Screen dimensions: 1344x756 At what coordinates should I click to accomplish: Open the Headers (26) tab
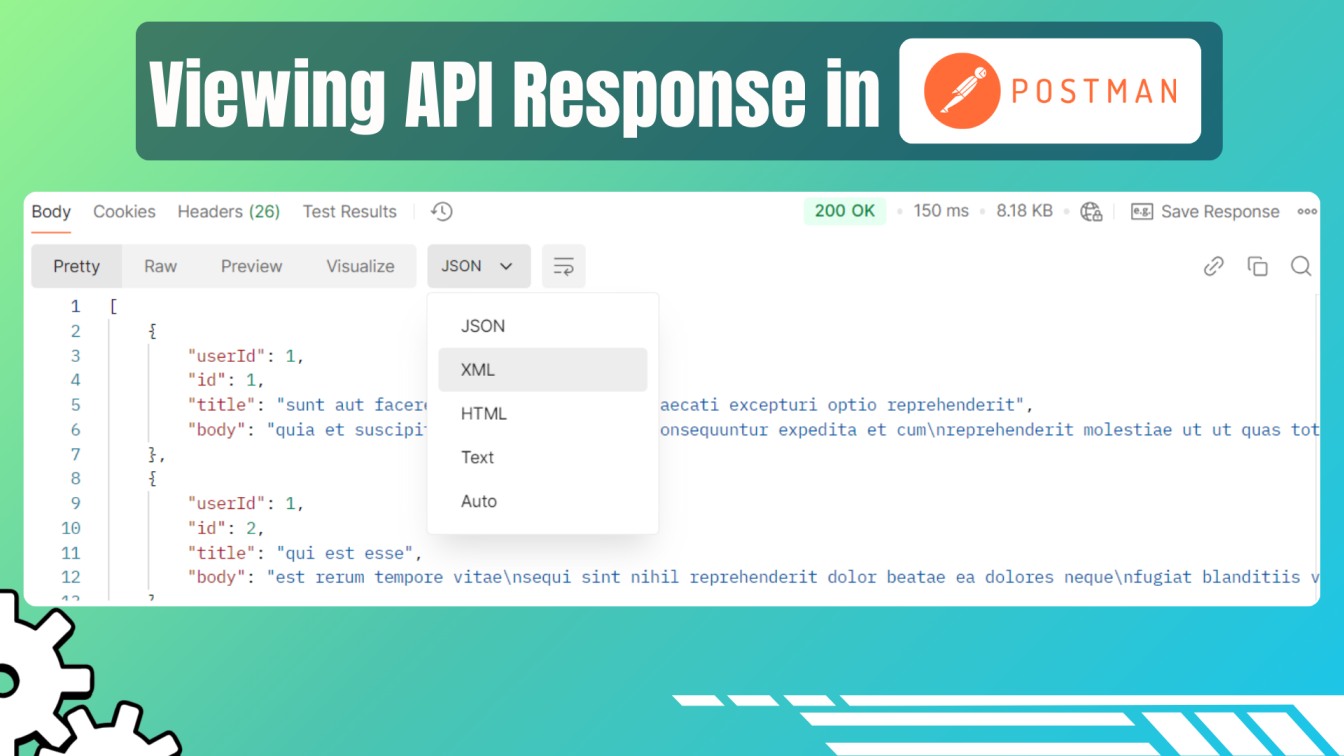pos(228,211)
